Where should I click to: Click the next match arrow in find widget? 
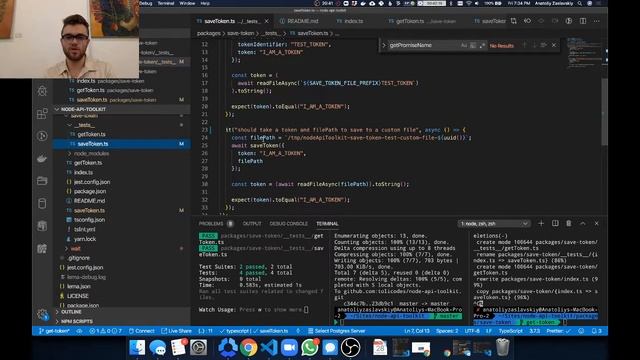click(x=534, y=45)
